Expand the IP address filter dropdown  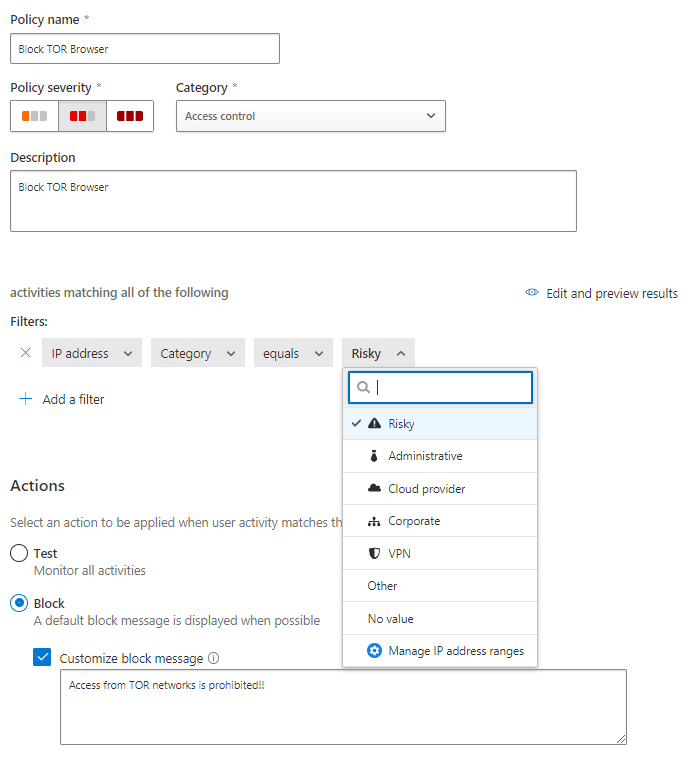coord(91,353)
